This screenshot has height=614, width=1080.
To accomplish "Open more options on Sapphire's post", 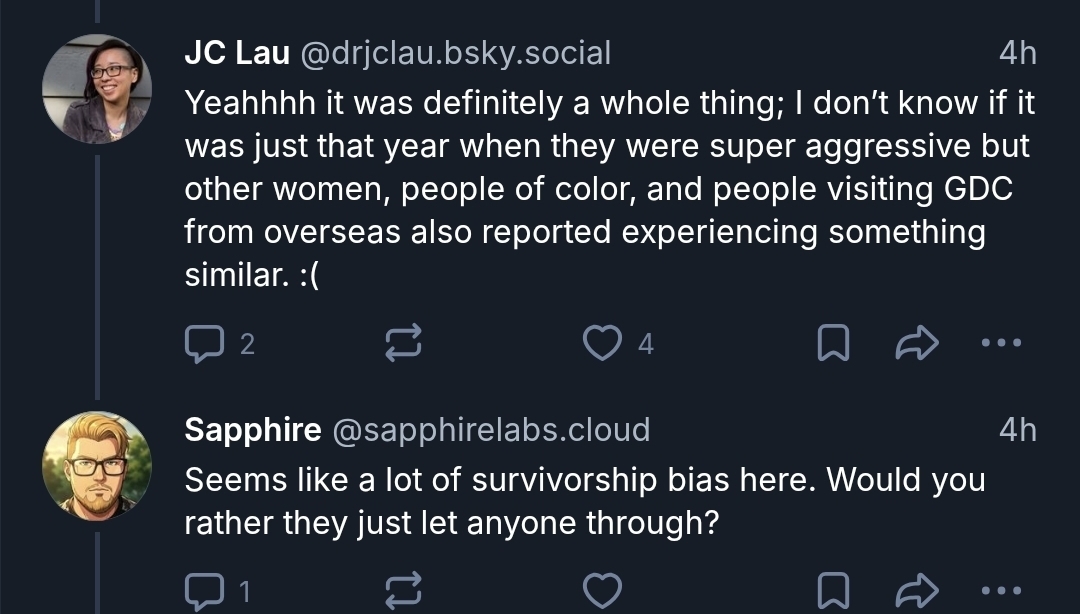I will click(1001, 591).
